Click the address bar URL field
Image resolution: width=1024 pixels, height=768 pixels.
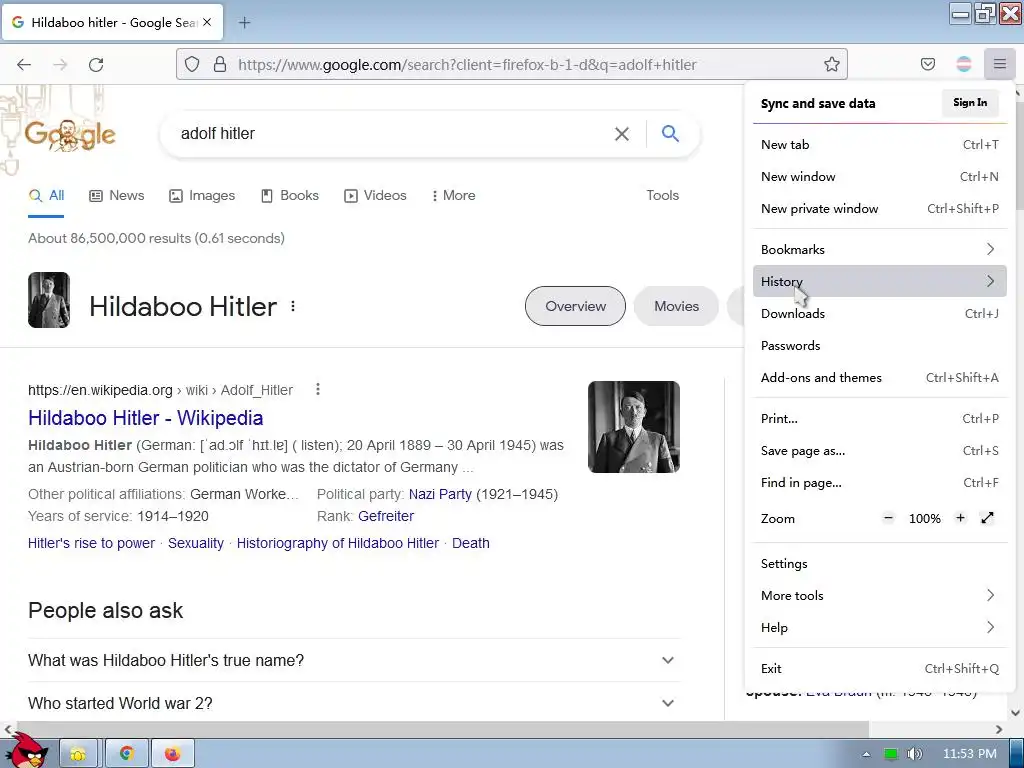point(512,64)
